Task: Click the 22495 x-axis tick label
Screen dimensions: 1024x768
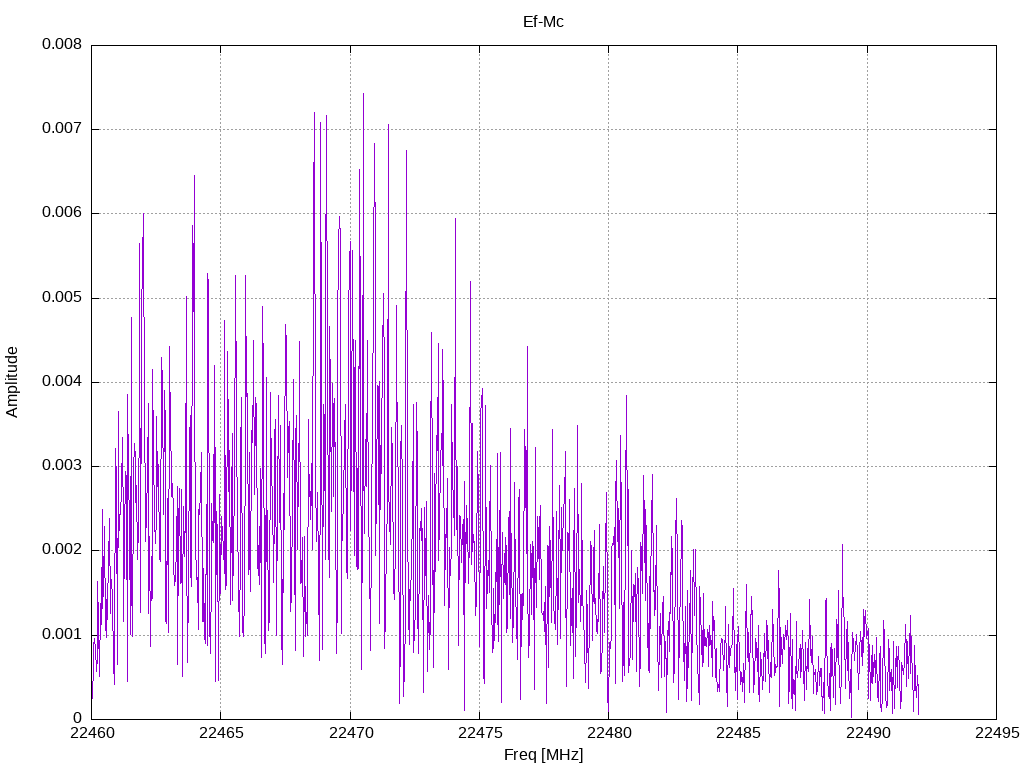Action: pyautogui.click(x=997, y=733)
